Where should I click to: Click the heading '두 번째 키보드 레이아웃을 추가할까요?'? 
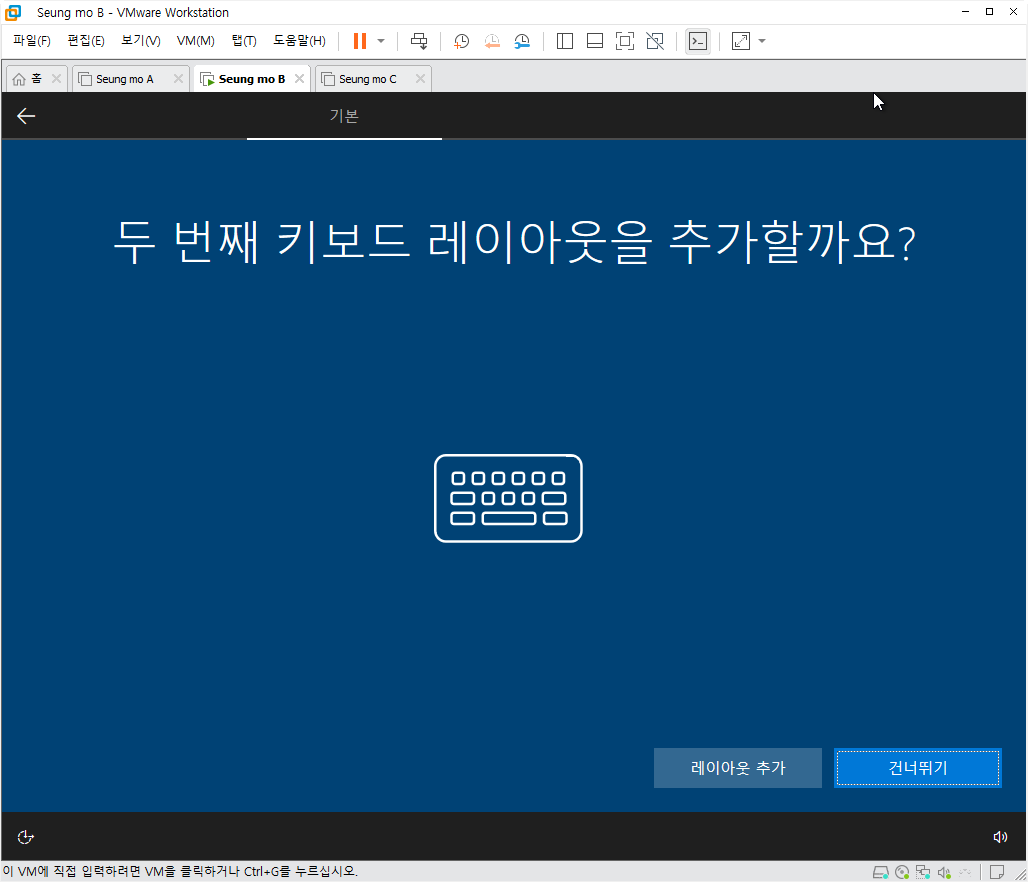tap(515, 242)
